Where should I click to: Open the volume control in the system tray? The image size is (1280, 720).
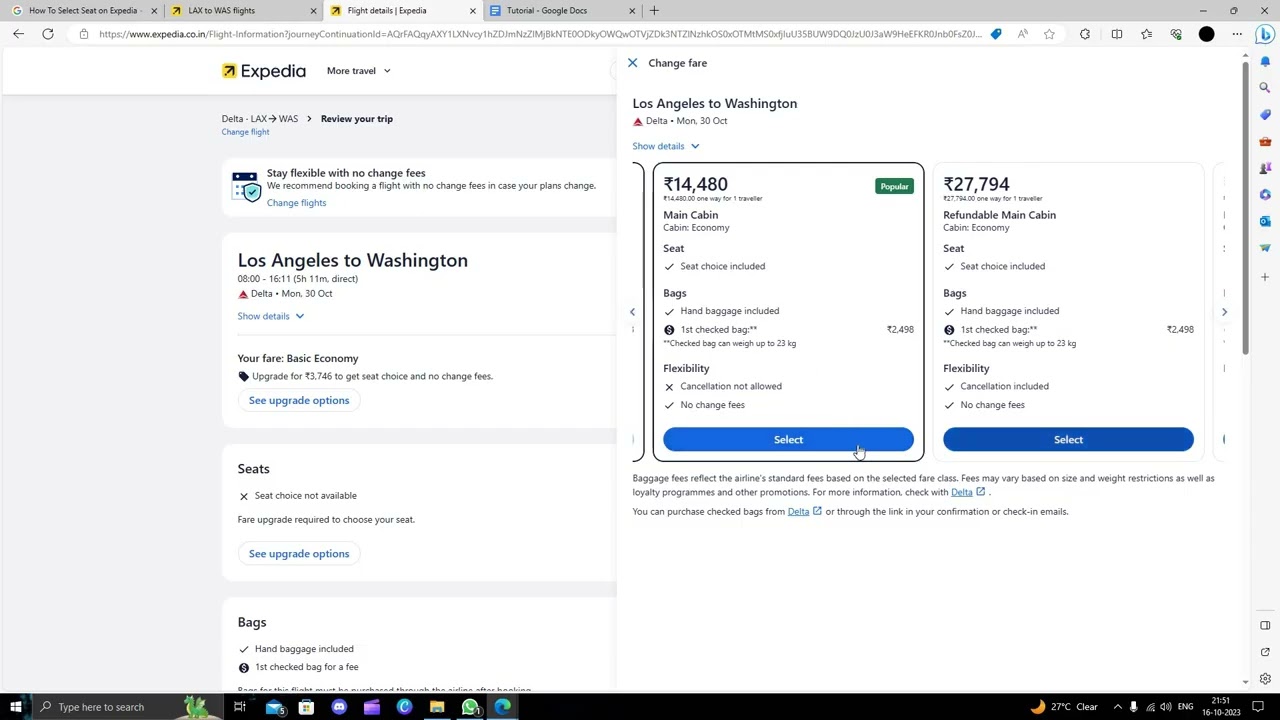tap(1166, 707)
